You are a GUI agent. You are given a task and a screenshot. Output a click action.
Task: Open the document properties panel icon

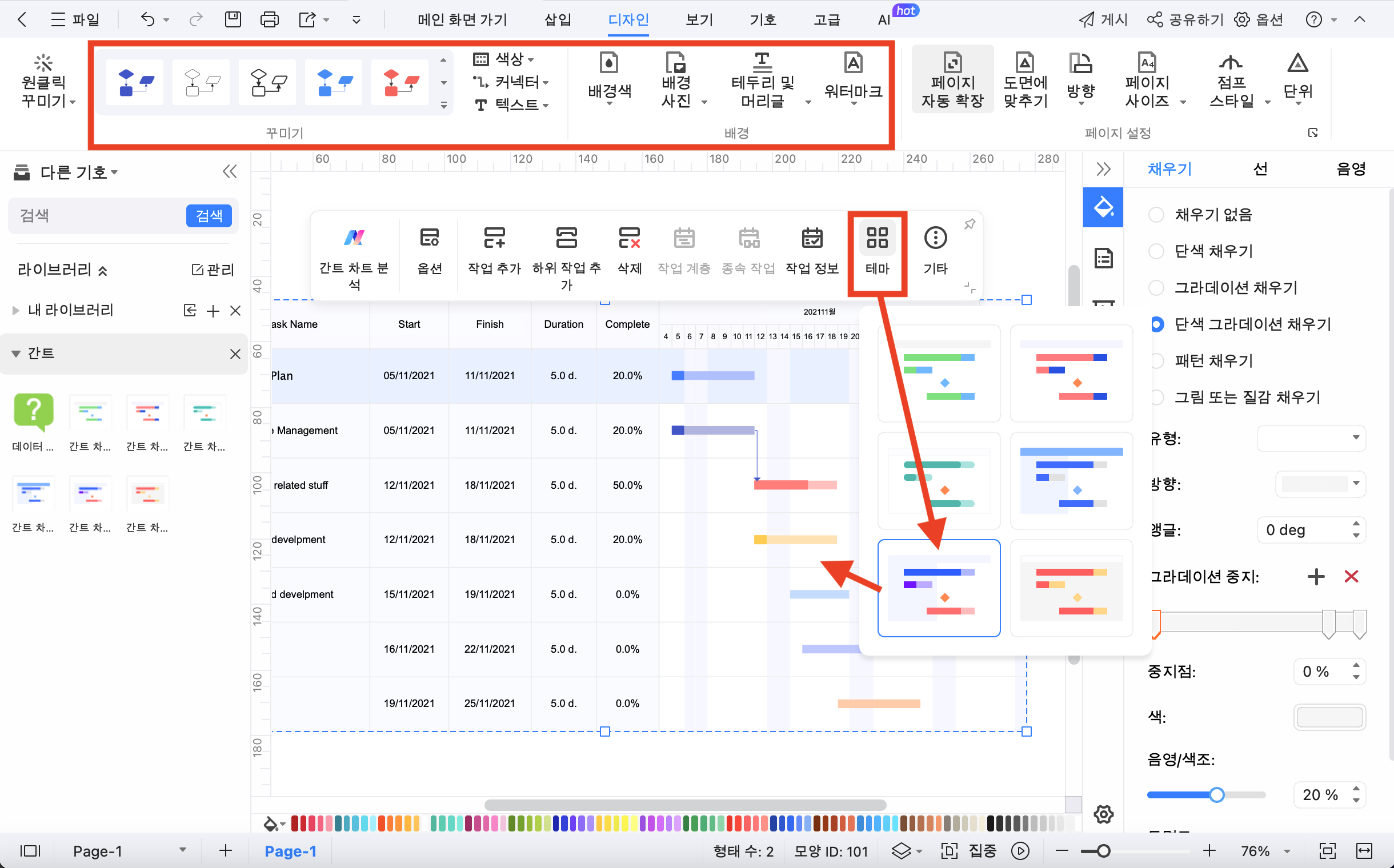[1103, 258]
